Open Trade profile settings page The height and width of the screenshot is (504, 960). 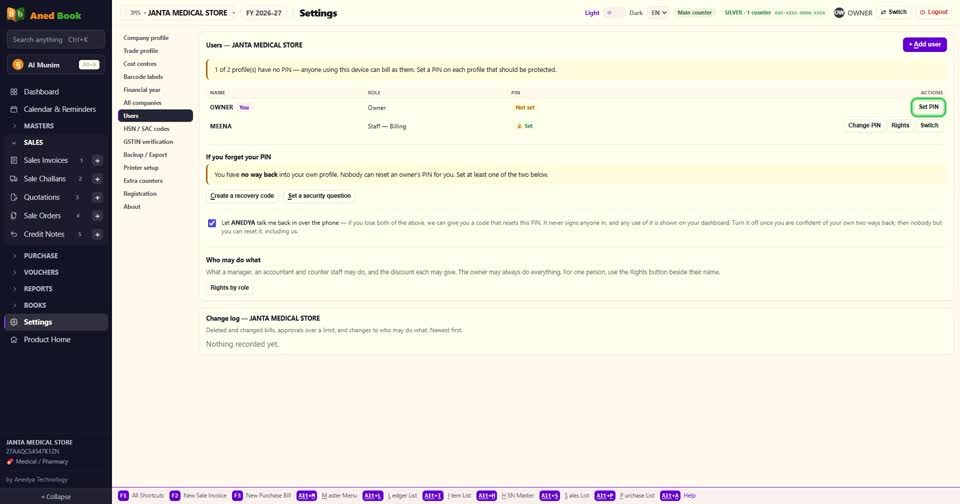pos(155,51)
